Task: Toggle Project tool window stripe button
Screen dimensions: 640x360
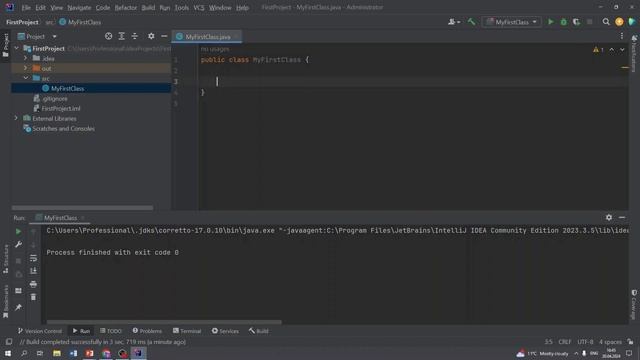Action: [5, 45]
